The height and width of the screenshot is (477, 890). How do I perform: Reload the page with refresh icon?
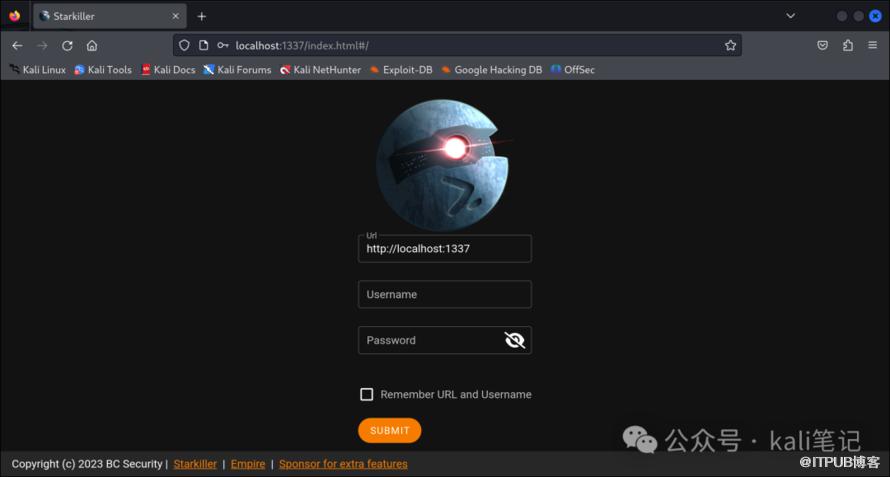(x=67, y=45)
